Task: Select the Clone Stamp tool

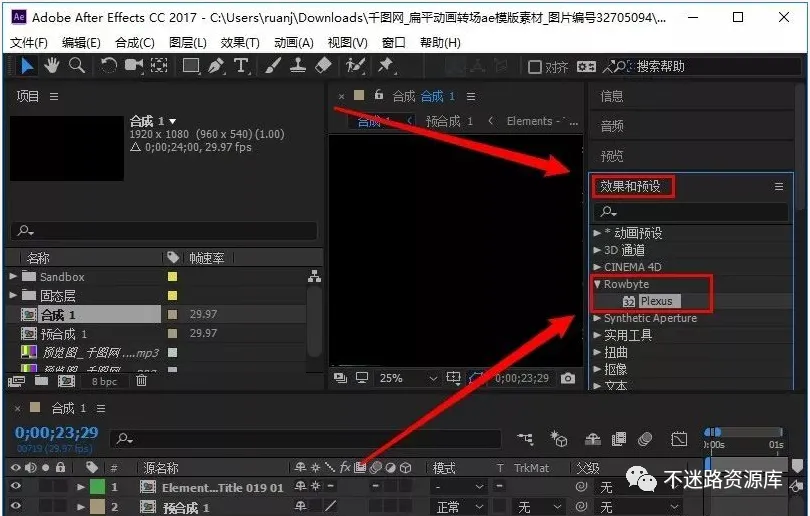Action: pyautogui.click(x=298, y=66)
